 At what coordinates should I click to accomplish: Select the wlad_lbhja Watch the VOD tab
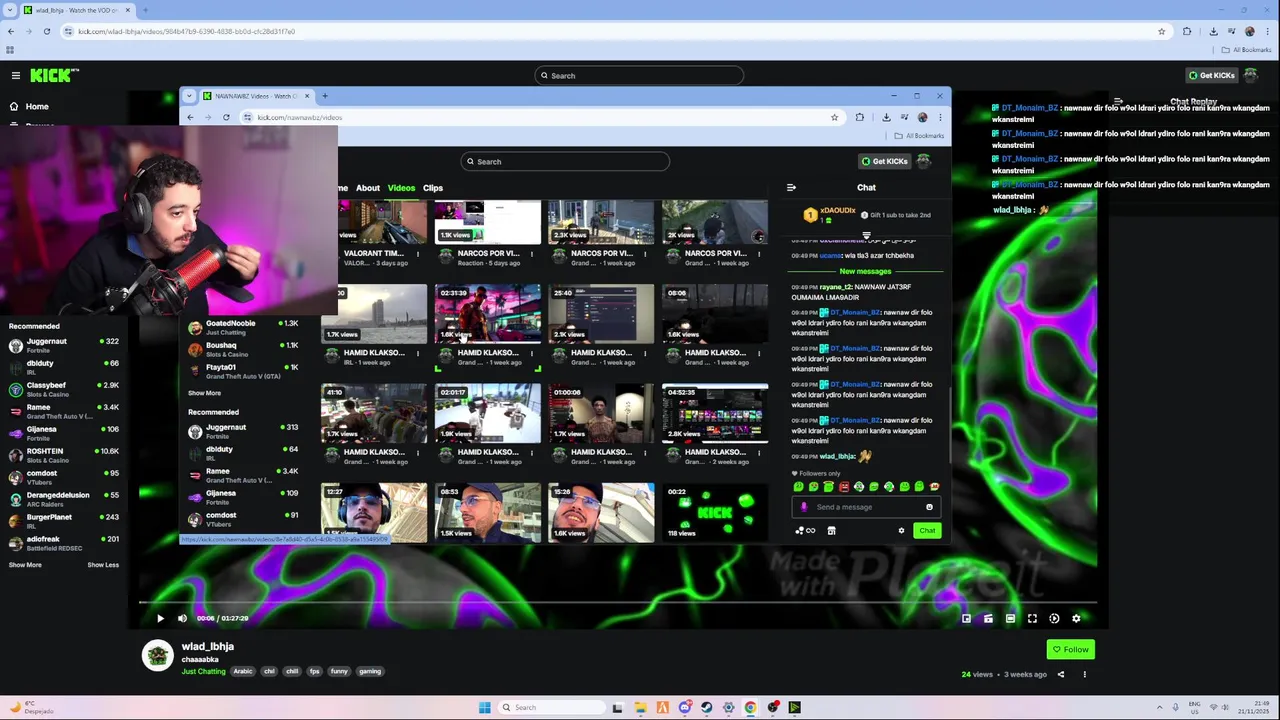tap(78, 10)
